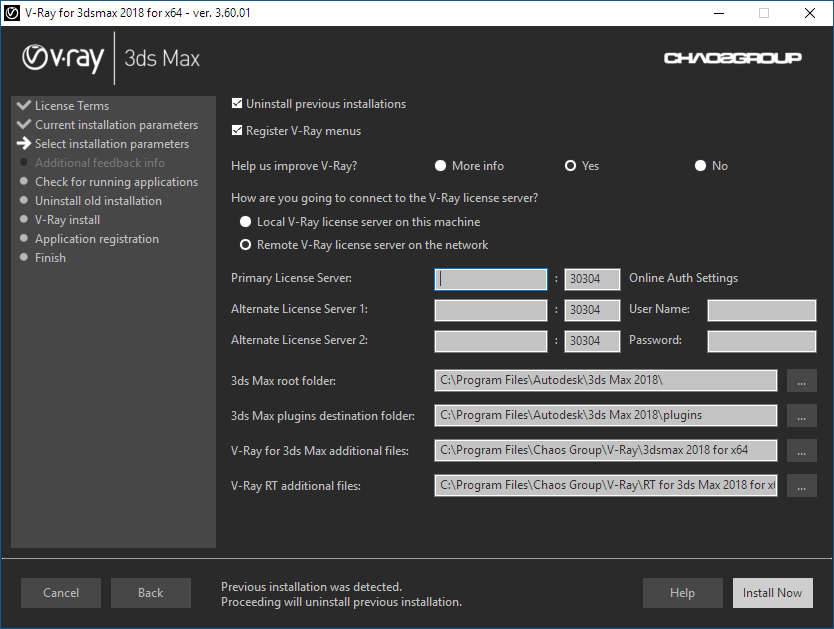Go Back to previous step
834x629 pixels.
pyautogui.click(x=151, y=593)
